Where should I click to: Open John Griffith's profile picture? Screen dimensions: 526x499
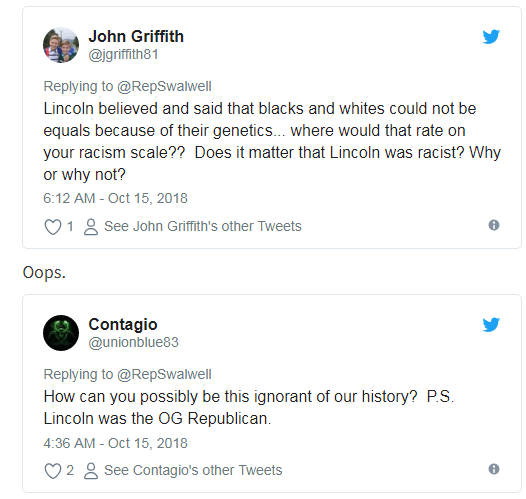click(x=61, y=45)
